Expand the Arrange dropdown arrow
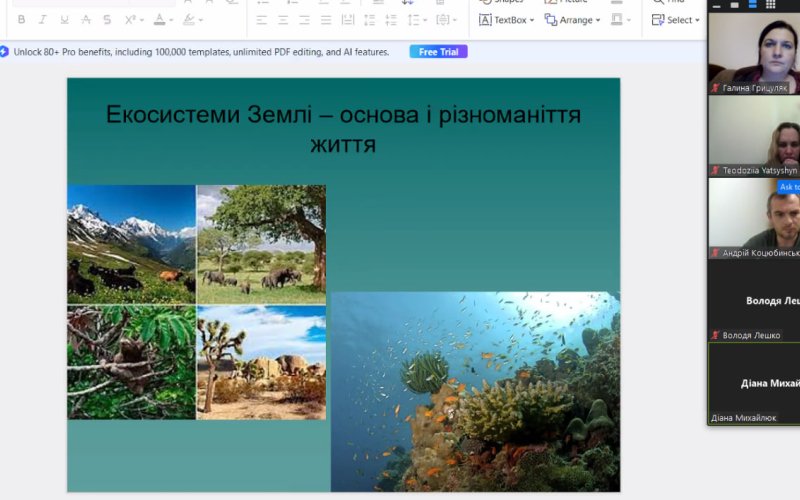This screenshot has height=500, width=800. (x=598, y=20)
